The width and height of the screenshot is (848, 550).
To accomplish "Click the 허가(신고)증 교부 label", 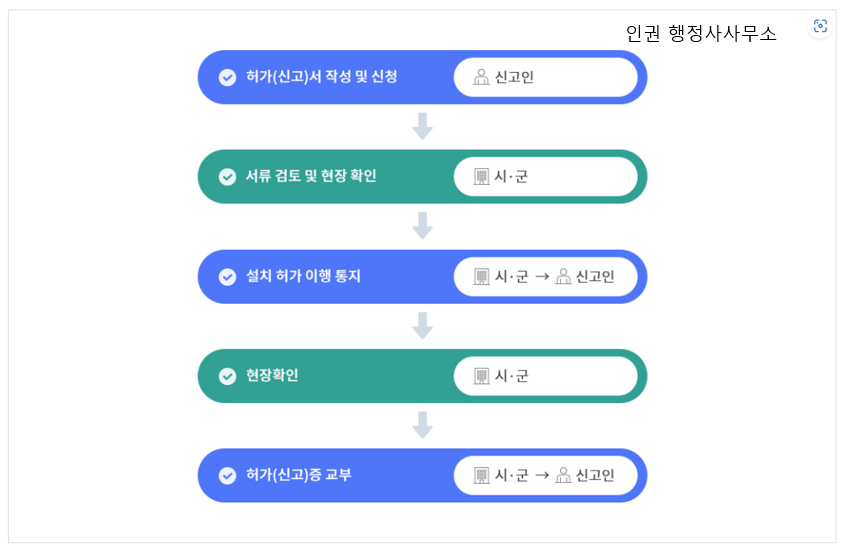I will [299, 475].
